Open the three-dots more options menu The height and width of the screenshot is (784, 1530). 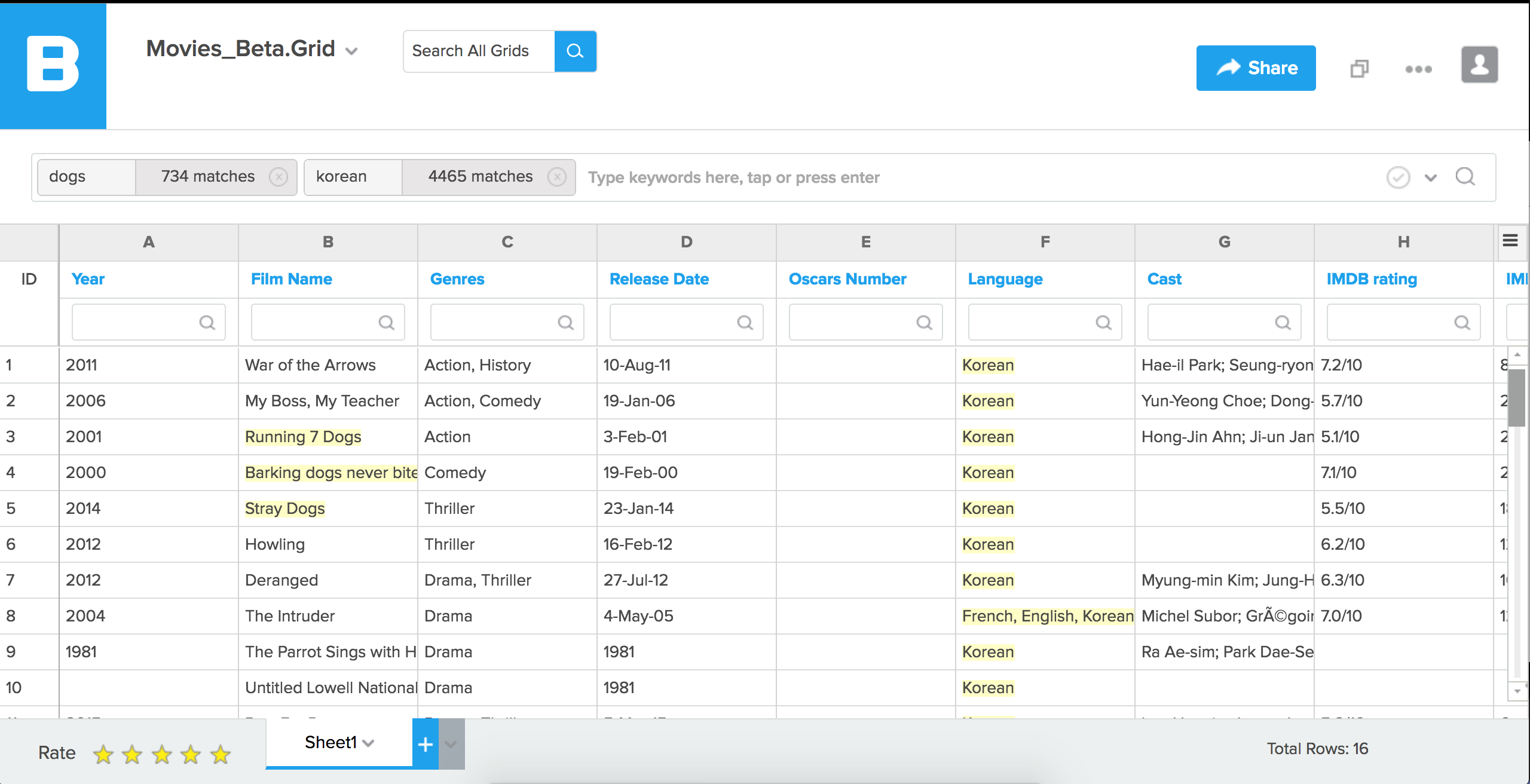tap(1418, 69)
